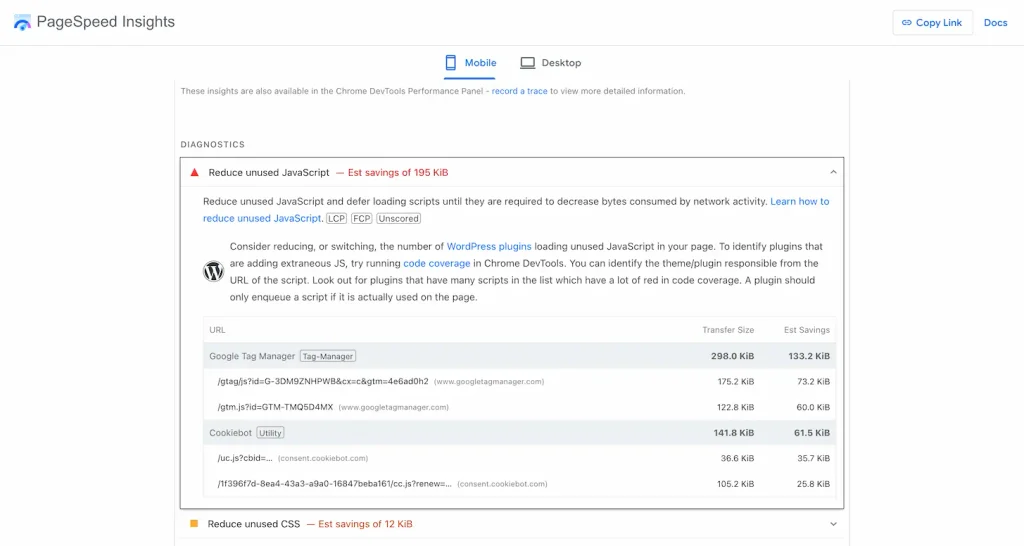Click the desktop monitor icon
Image resolution: width=1024 pixels, height=546 pixels.
pos(528,63)
